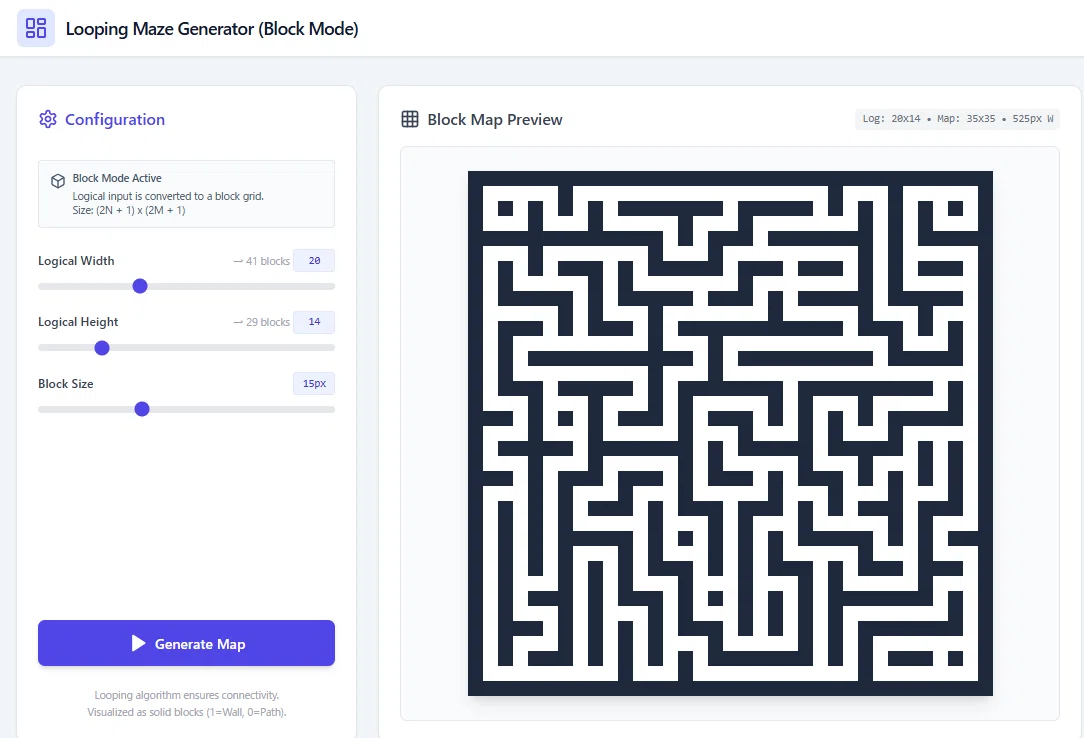Click the Logical Width slider handle

coord(140,286)
